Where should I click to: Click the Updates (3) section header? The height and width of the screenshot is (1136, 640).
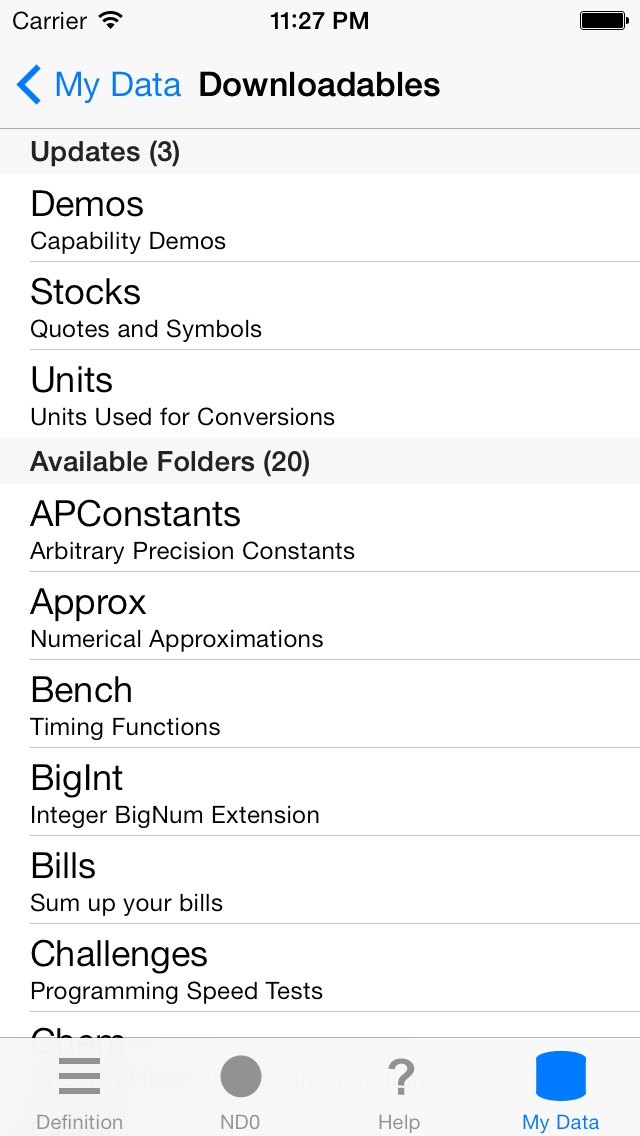[x=105, y=152]
